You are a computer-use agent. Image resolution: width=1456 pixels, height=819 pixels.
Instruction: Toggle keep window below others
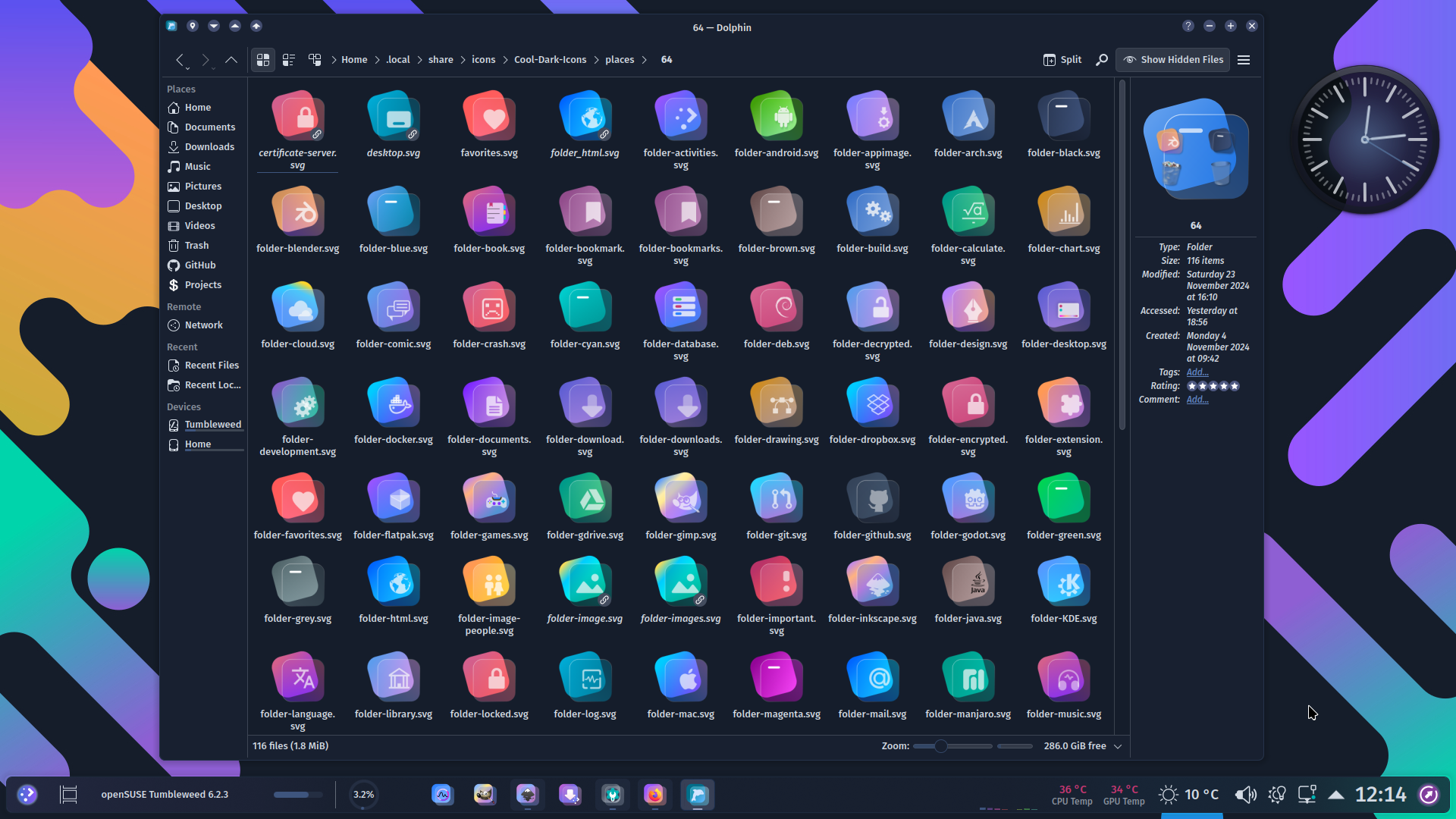(214, 26)
